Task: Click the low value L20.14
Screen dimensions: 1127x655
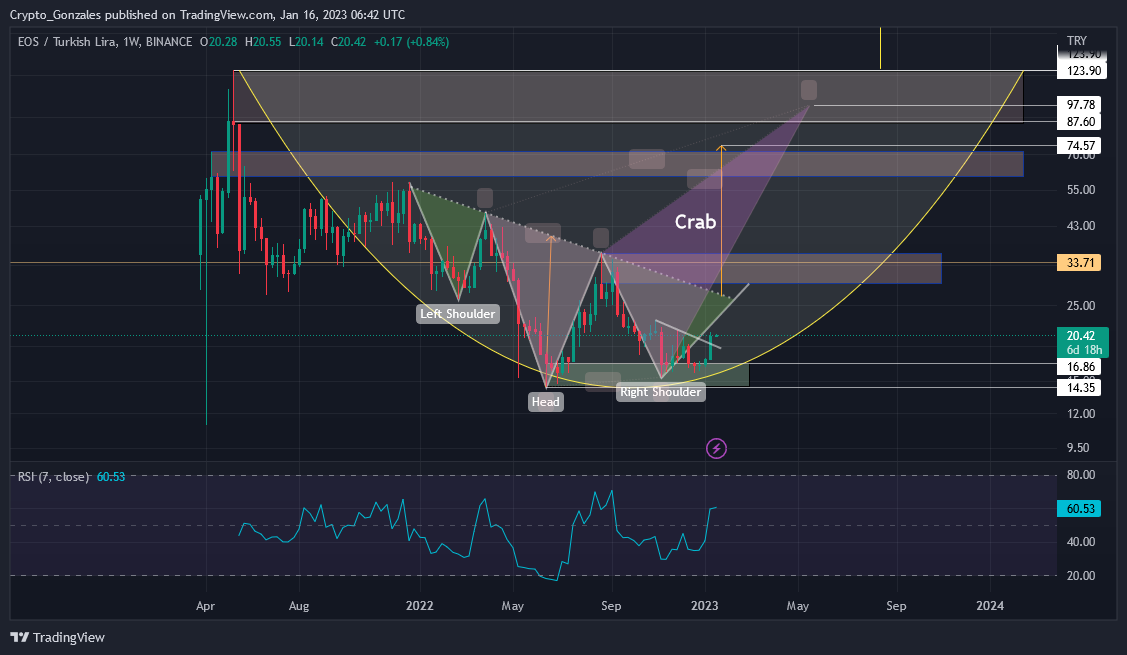Action: coord(306,42)
